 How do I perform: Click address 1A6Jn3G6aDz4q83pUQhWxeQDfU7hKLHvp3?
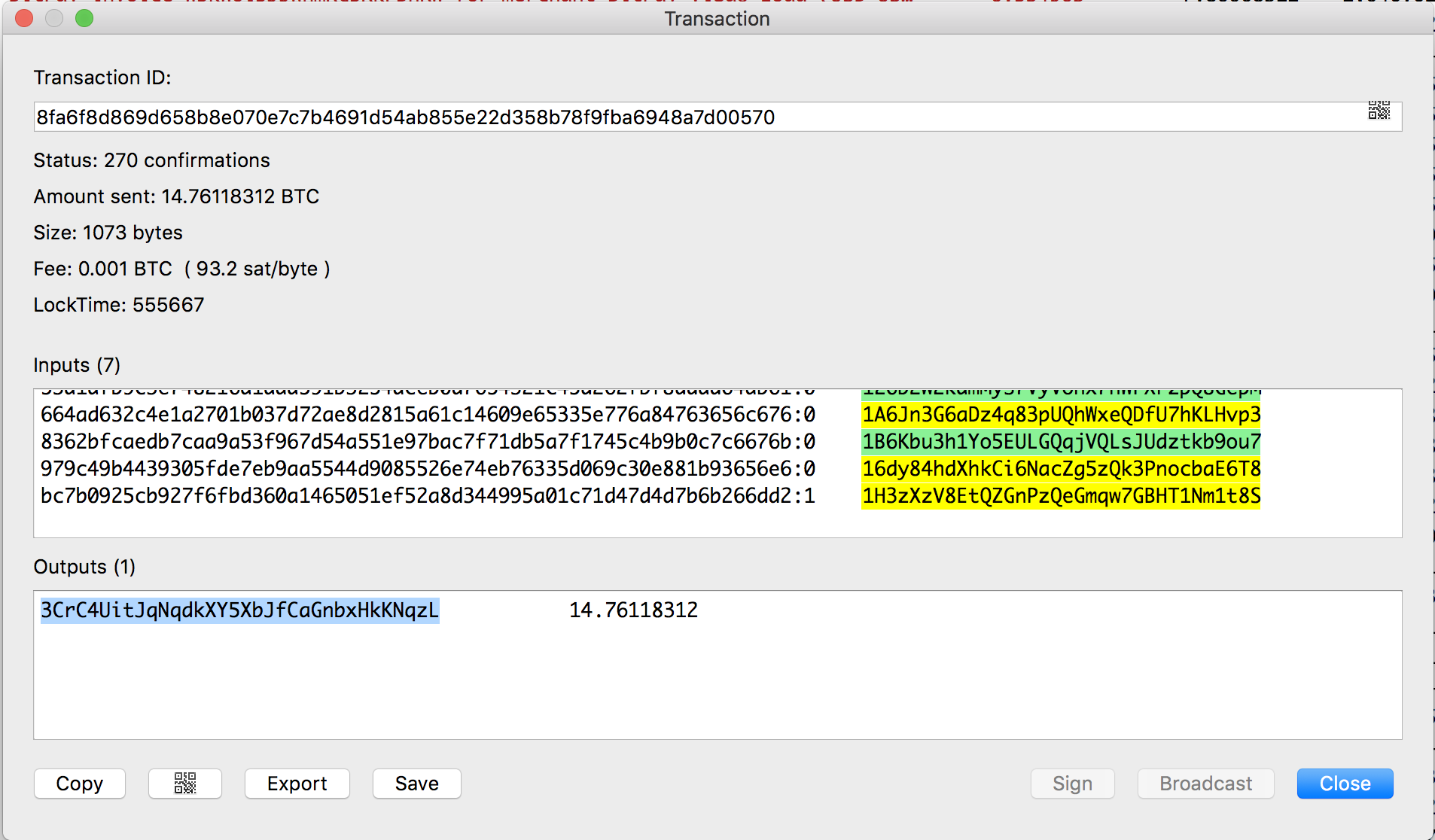click(x=1061, y=415)
